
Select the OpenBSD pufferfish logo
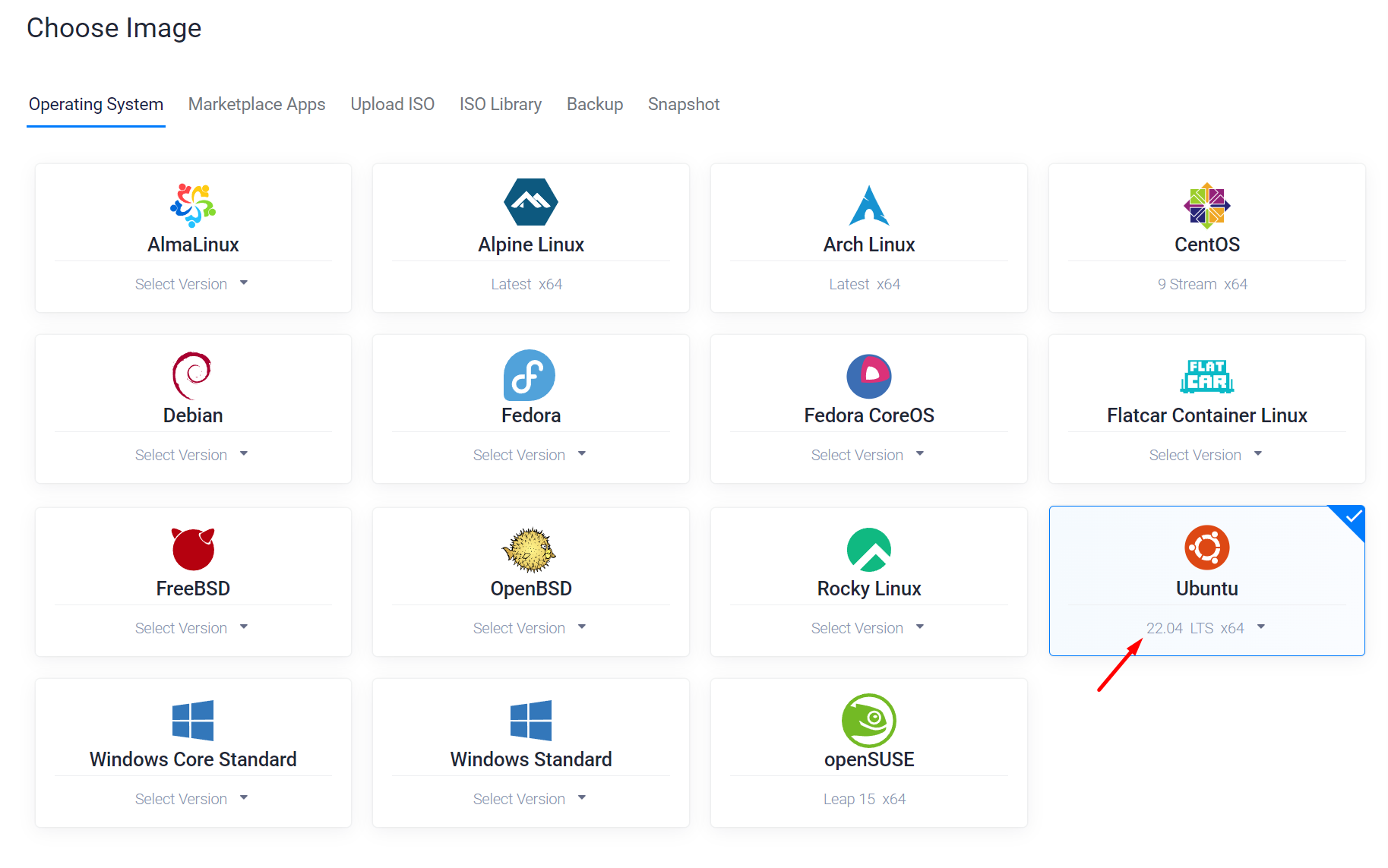point(530,550)
